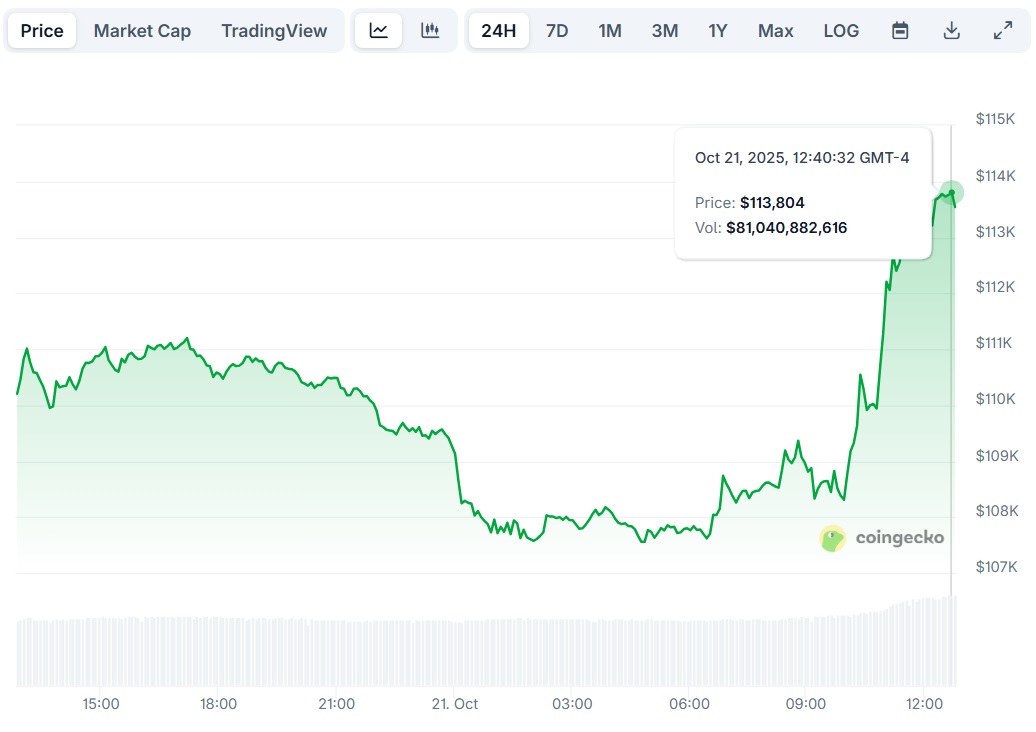Image resolution: width=1036 pixels, height=732 pixels.
Task: Show the 1Y price history
Action: (718, 31)
